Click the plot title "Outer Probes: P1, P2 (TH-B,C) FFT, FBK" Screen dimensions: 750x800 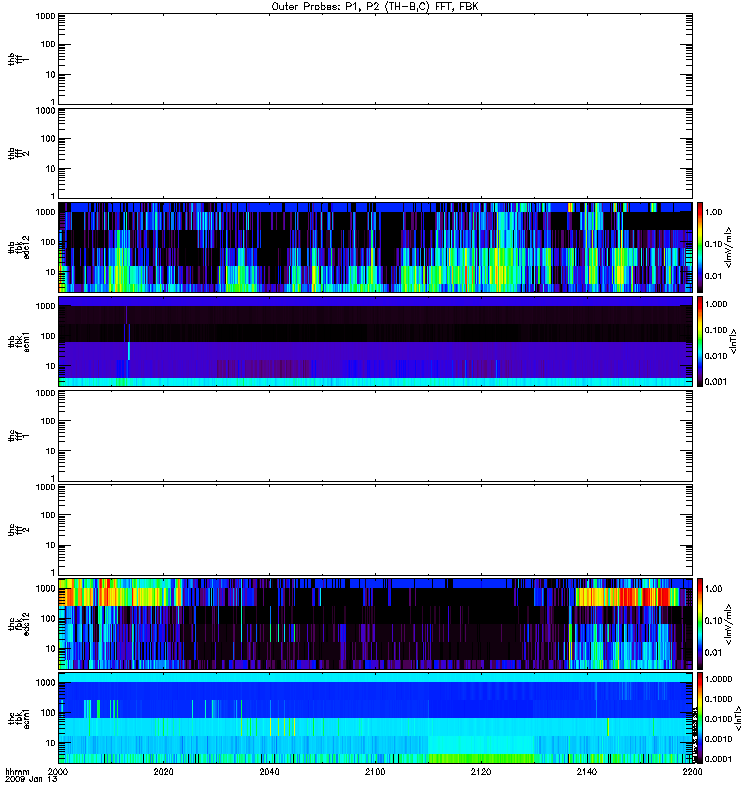click(374, 7)
